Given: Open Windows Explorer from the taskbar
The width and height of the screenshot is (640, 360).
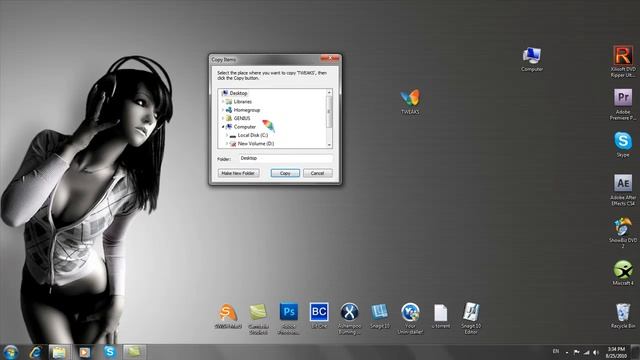Looking at the screenshot, I should tap(59, 352).
